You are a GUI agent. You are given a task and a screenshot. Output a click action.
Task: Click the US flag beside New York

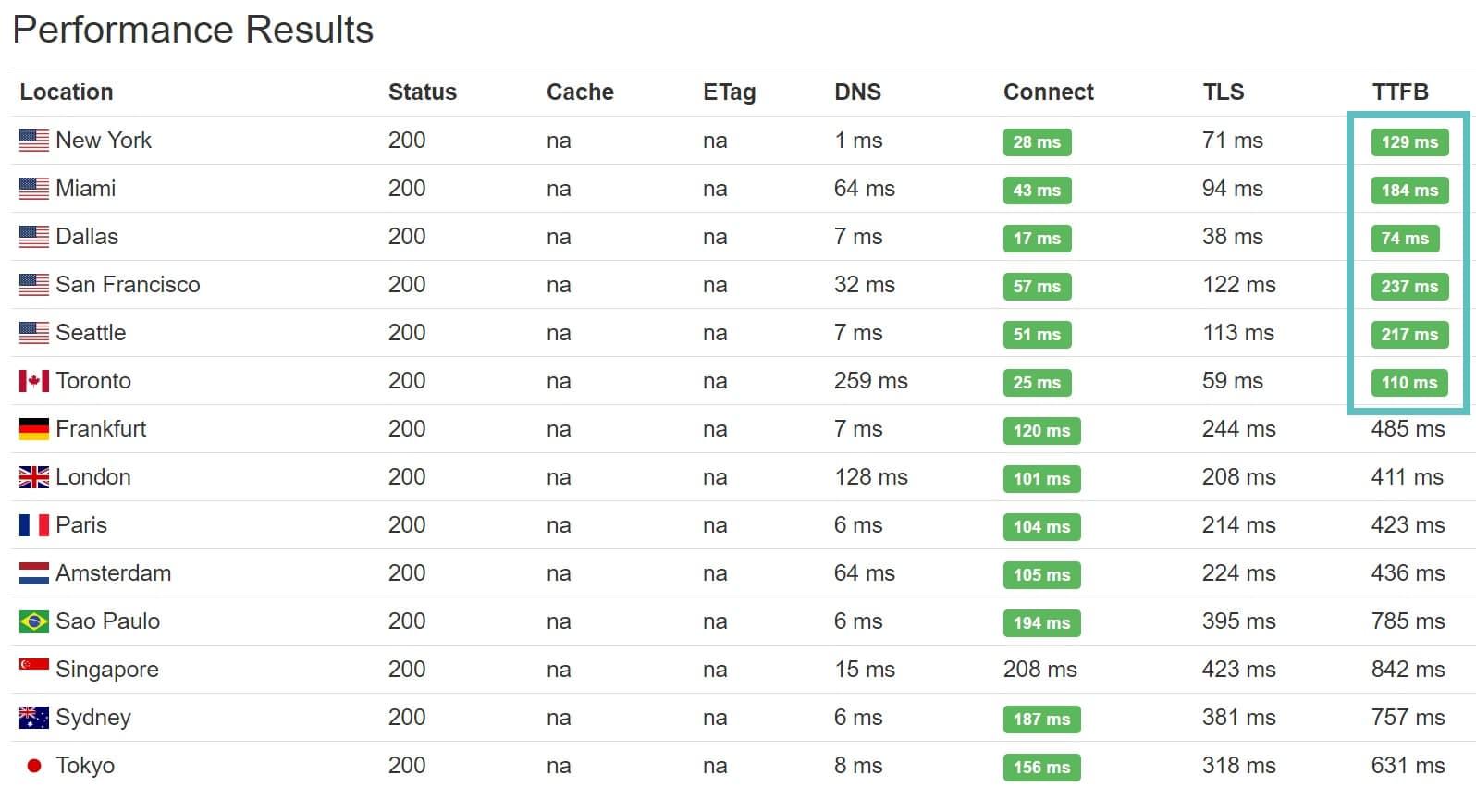coord(34,141)
